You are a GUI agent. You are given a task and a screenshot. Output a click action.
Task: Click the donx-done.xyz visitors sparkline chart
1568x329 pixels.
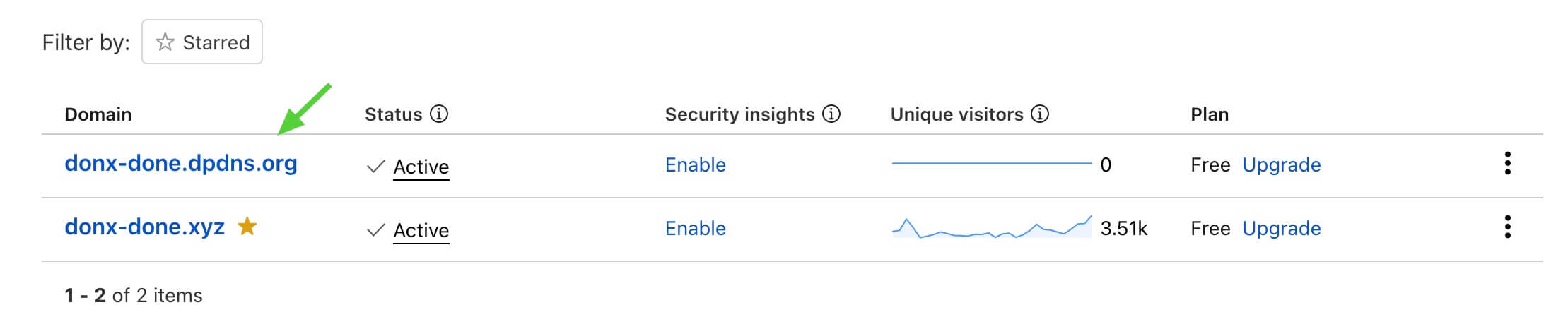991,229
